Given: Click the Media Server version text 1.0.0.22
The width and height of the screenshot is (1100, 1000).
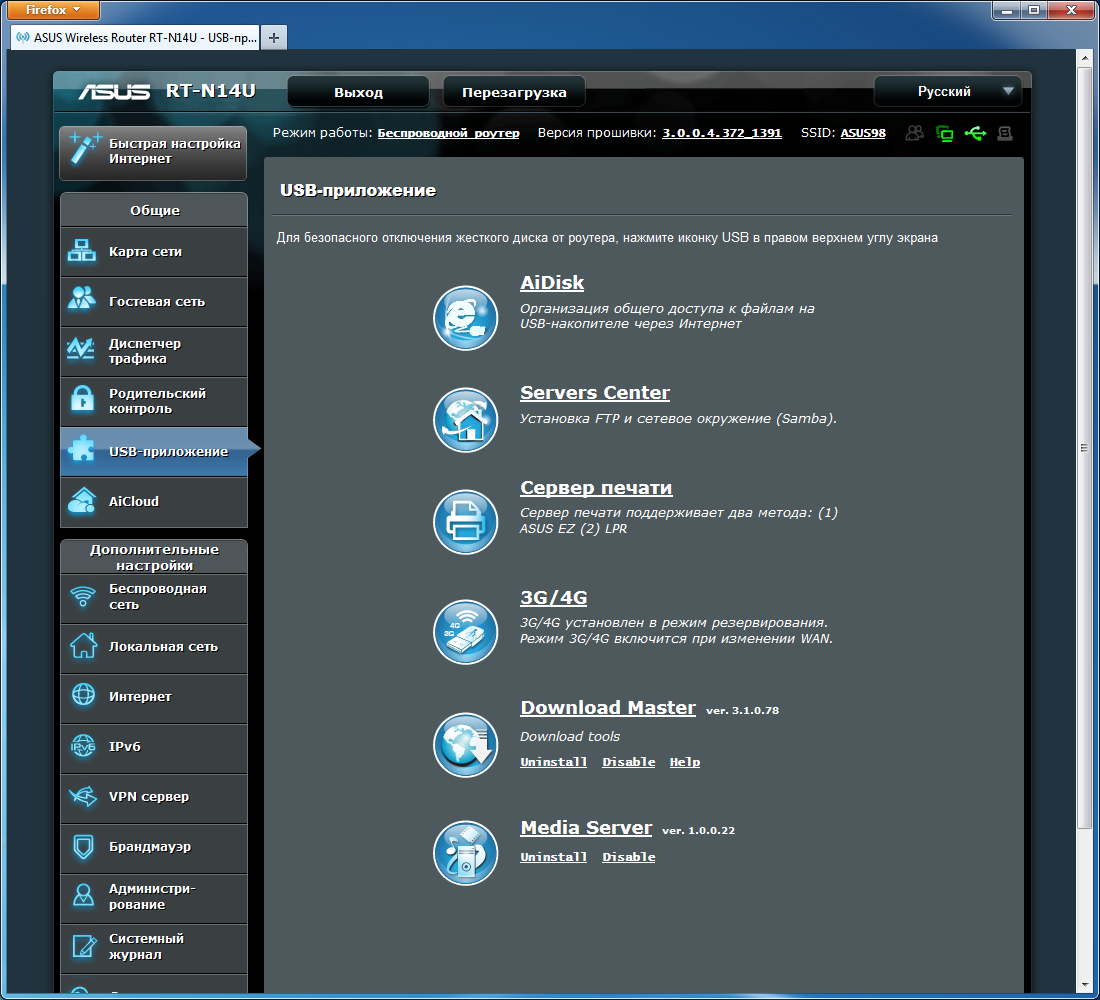Looking at the screenshot, I should click(x=699, y=830).
